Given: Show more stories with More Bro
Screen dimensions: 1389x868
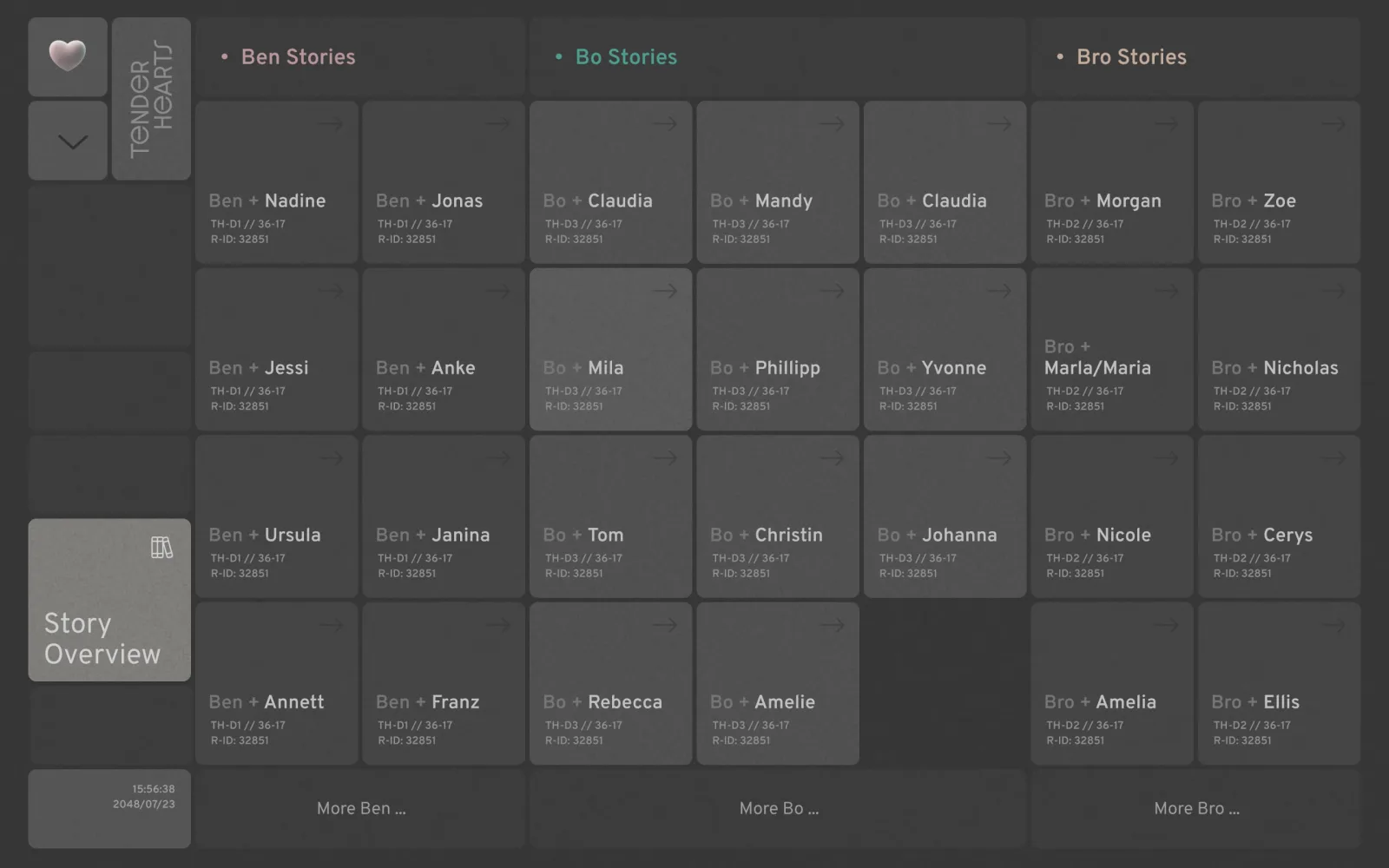Looking at the screenshot, I should (x=1196, y=808).
